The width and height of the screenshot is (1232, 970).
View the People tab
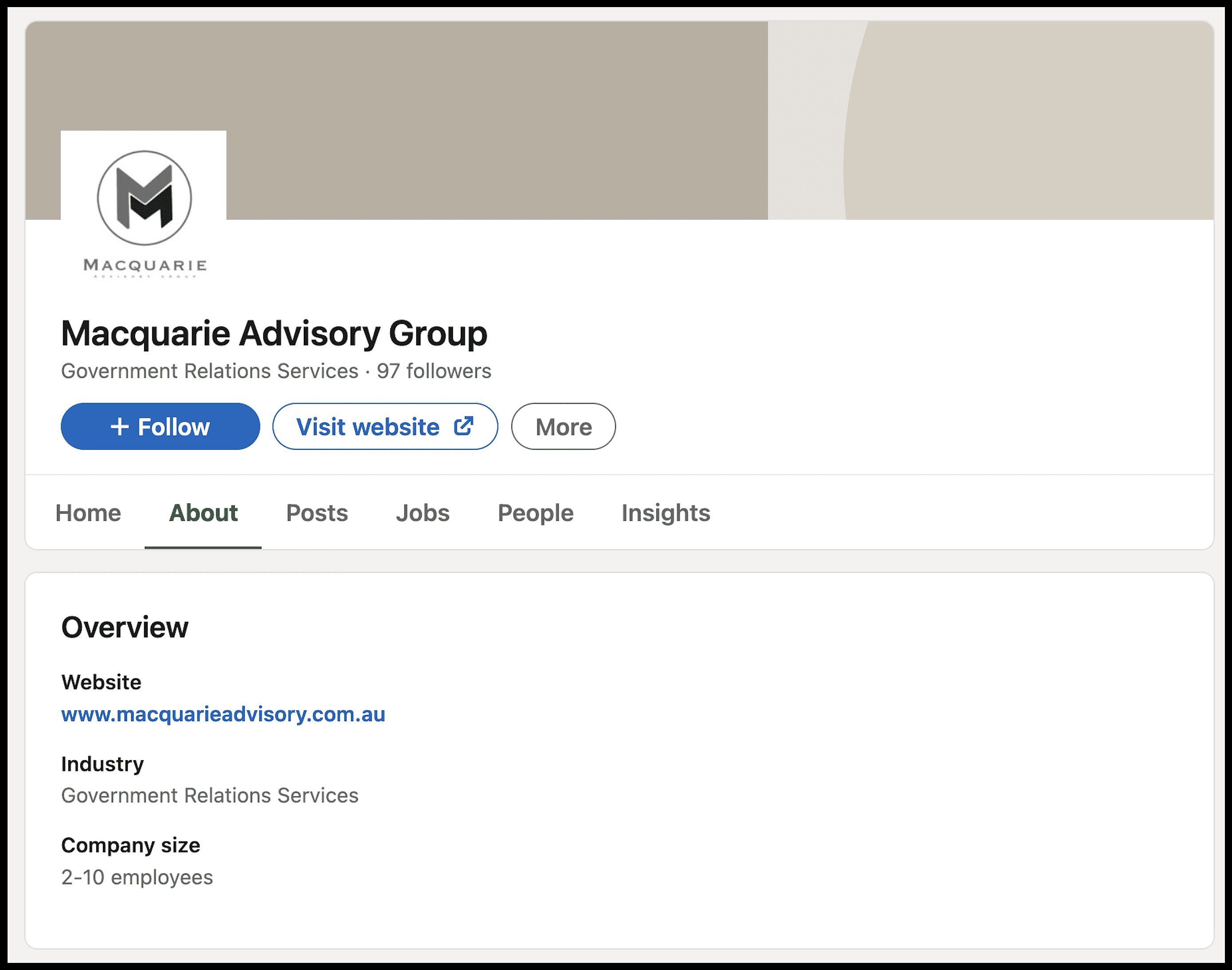pos(535,513)
